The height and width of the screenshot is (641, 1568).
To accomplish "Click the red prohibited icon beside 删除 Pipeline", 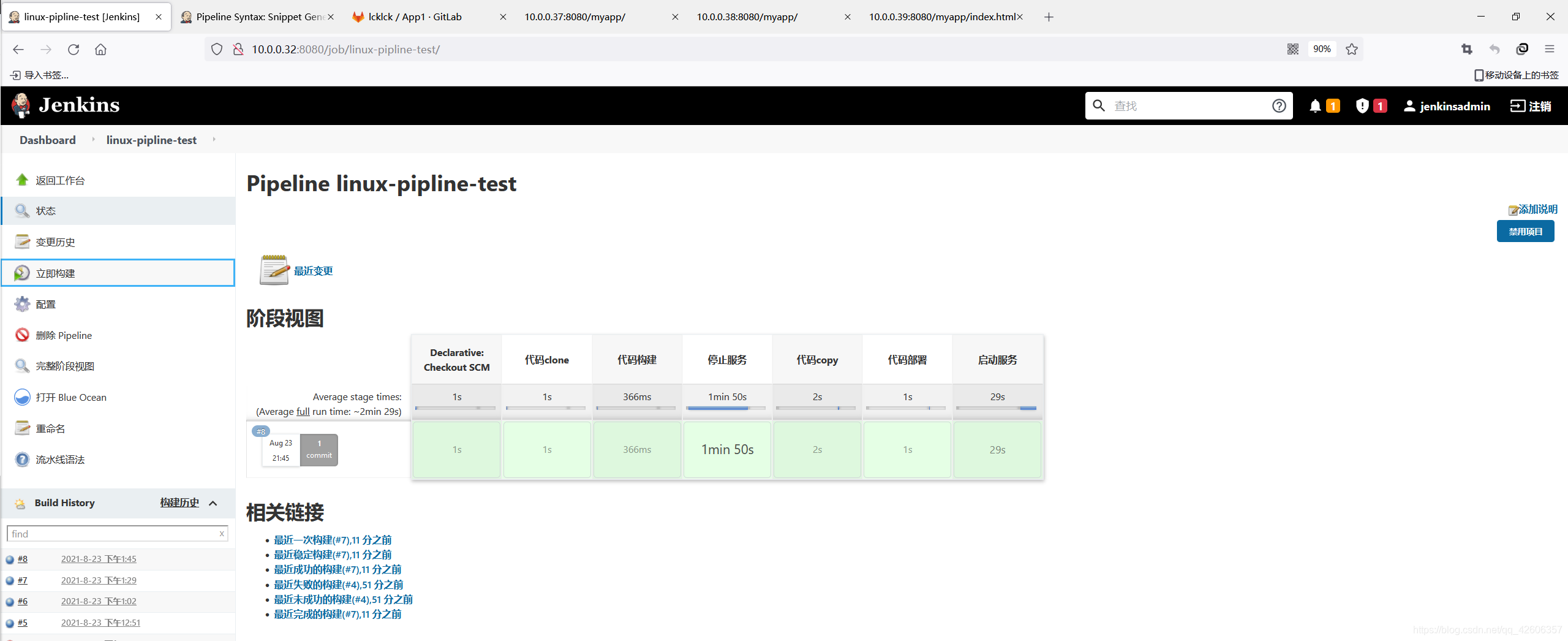I will pyautogui.click(x=22, y=335).
